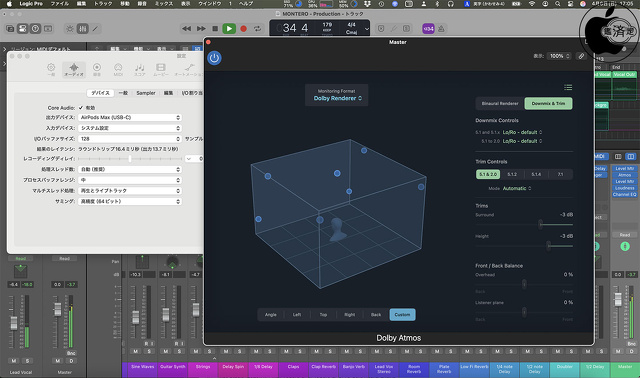Viewport: 640px width, 378px height.
Task: Open the output device AirPods Max dropdown
Action: (130, 118)
